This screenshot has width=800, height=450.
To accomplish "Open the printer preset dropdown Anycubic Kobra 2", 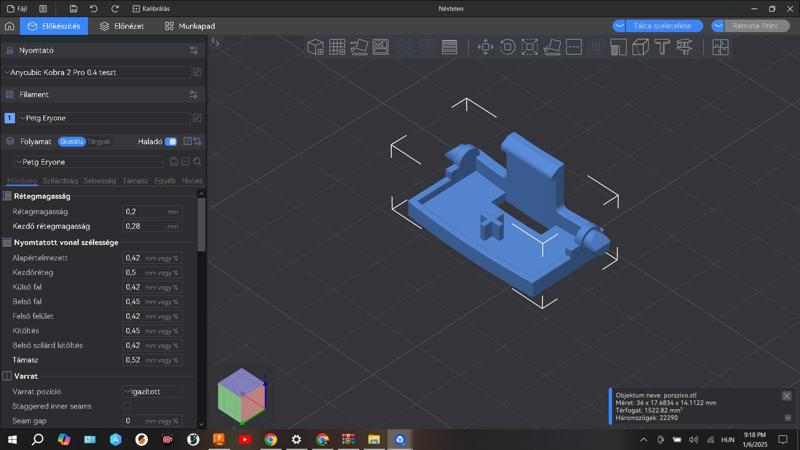I will tap(97, 72).
